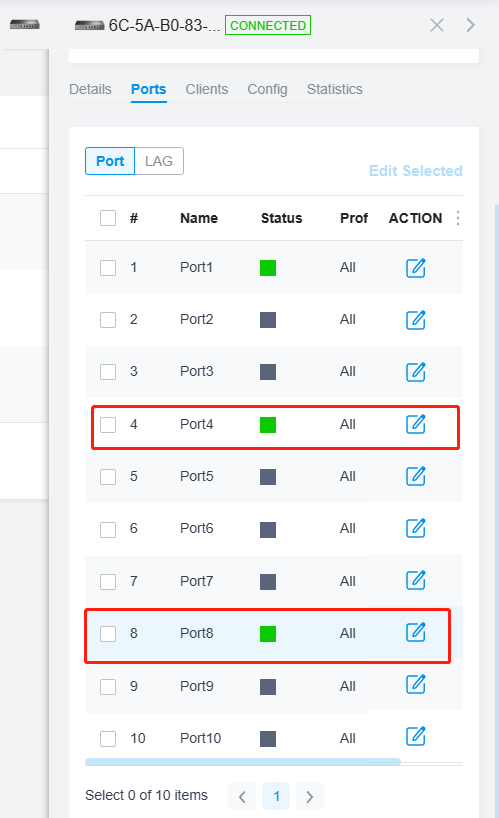The height and width of the screenshot is (818, 499).
Task: Click the horizontal scrollbar under the table
Action: [243, 762]
